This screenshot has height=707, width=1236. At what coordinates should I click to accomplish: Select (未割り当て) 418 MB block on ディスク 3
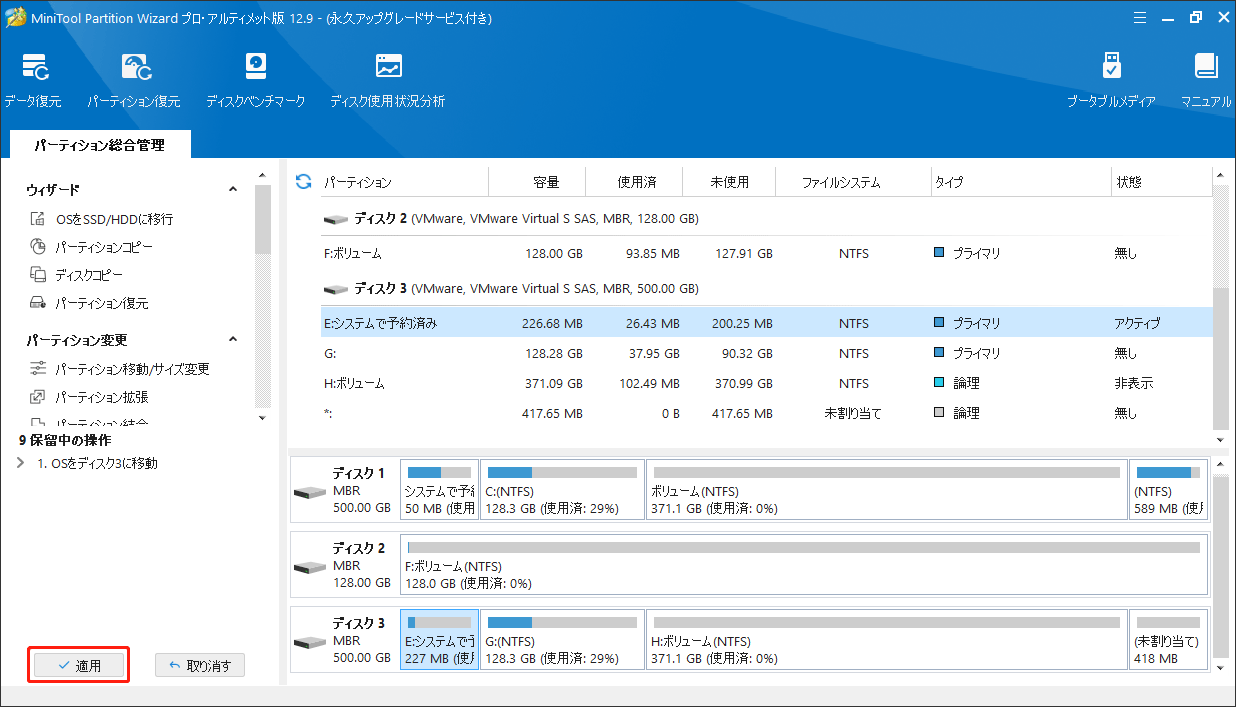(x=1168, y=640)
